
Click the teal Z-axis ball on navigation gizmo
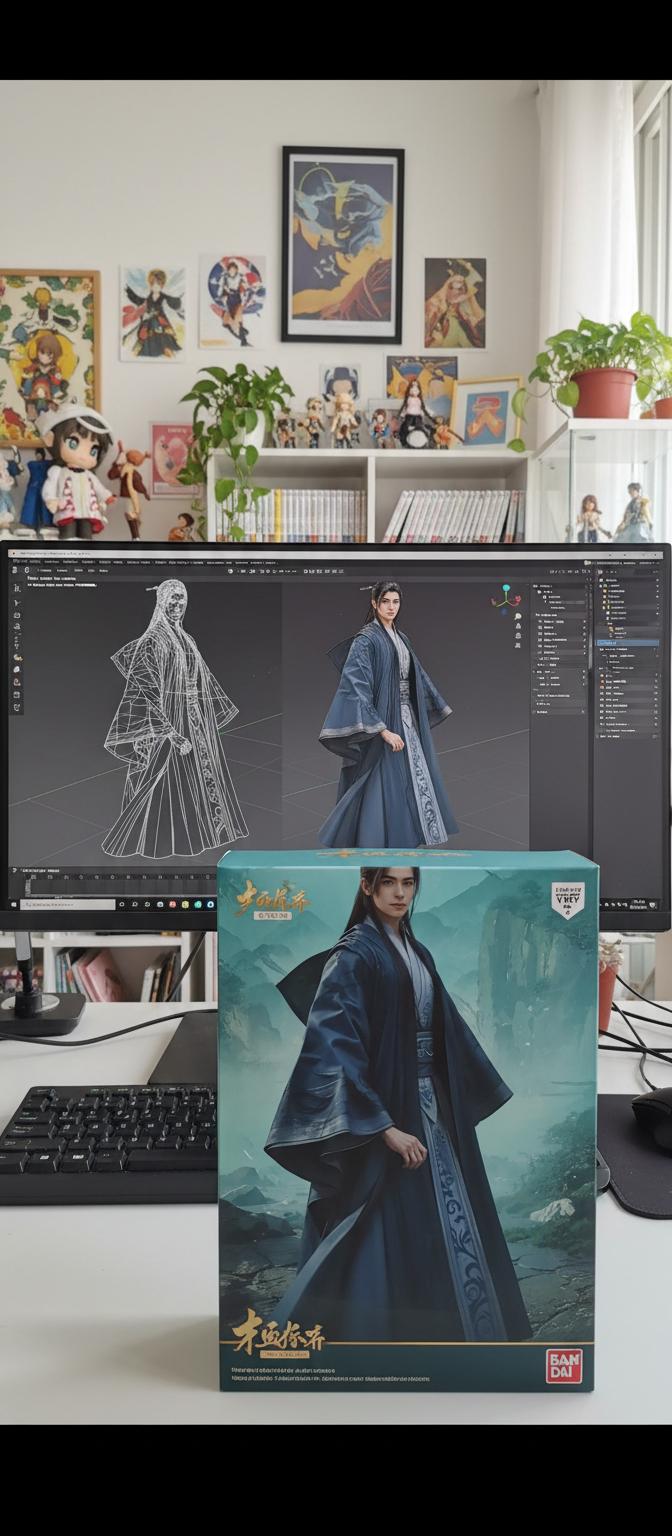click(x=506, y=588)
